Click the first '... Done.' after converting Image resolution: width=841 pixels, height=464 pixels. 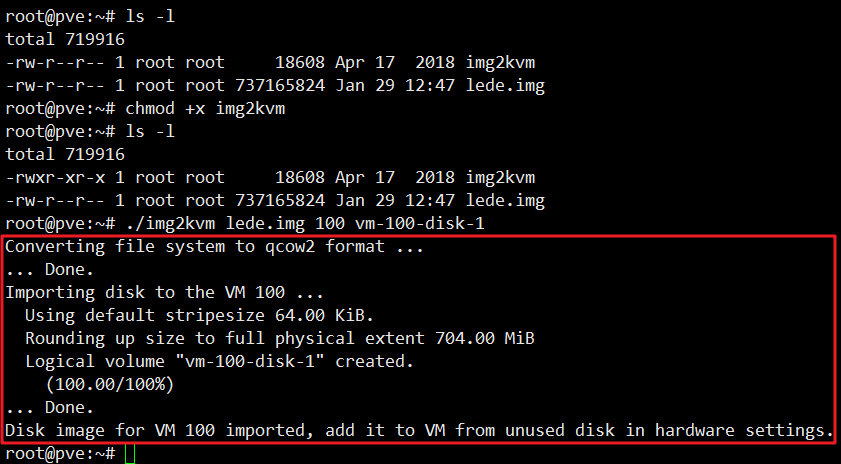pyautogui.click(x=49, y=270)
